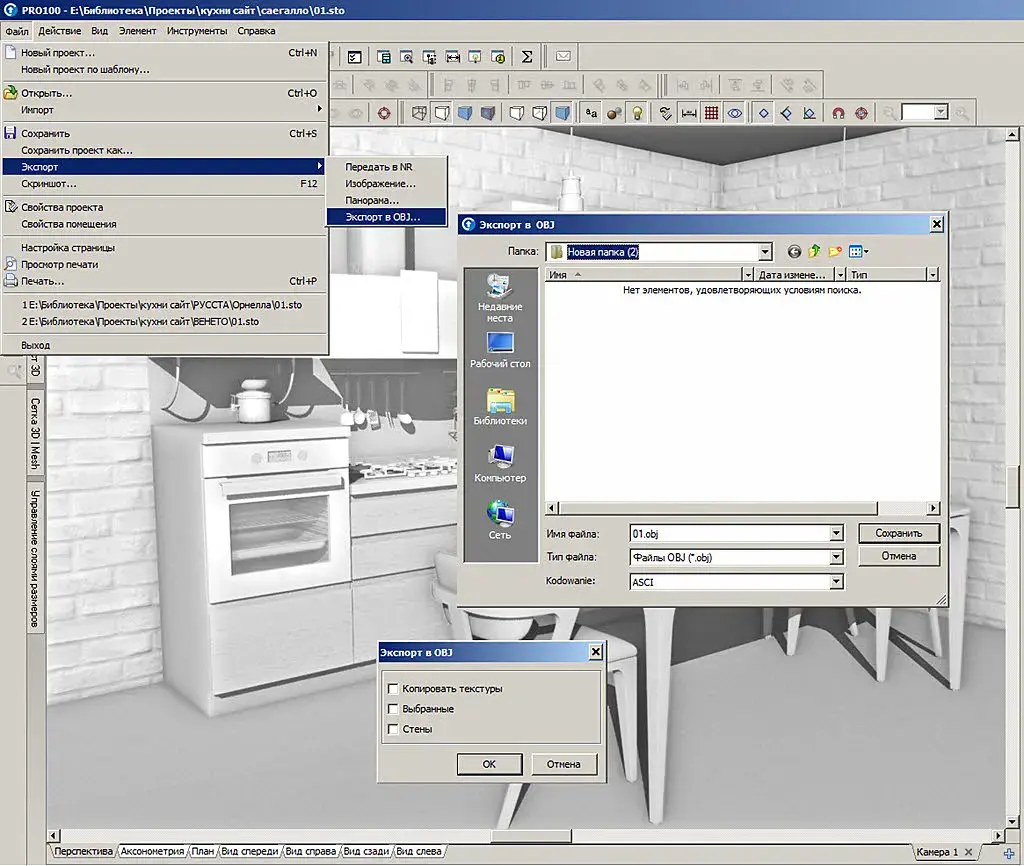Select the dark shaded cube display mode

click(488, 113)
